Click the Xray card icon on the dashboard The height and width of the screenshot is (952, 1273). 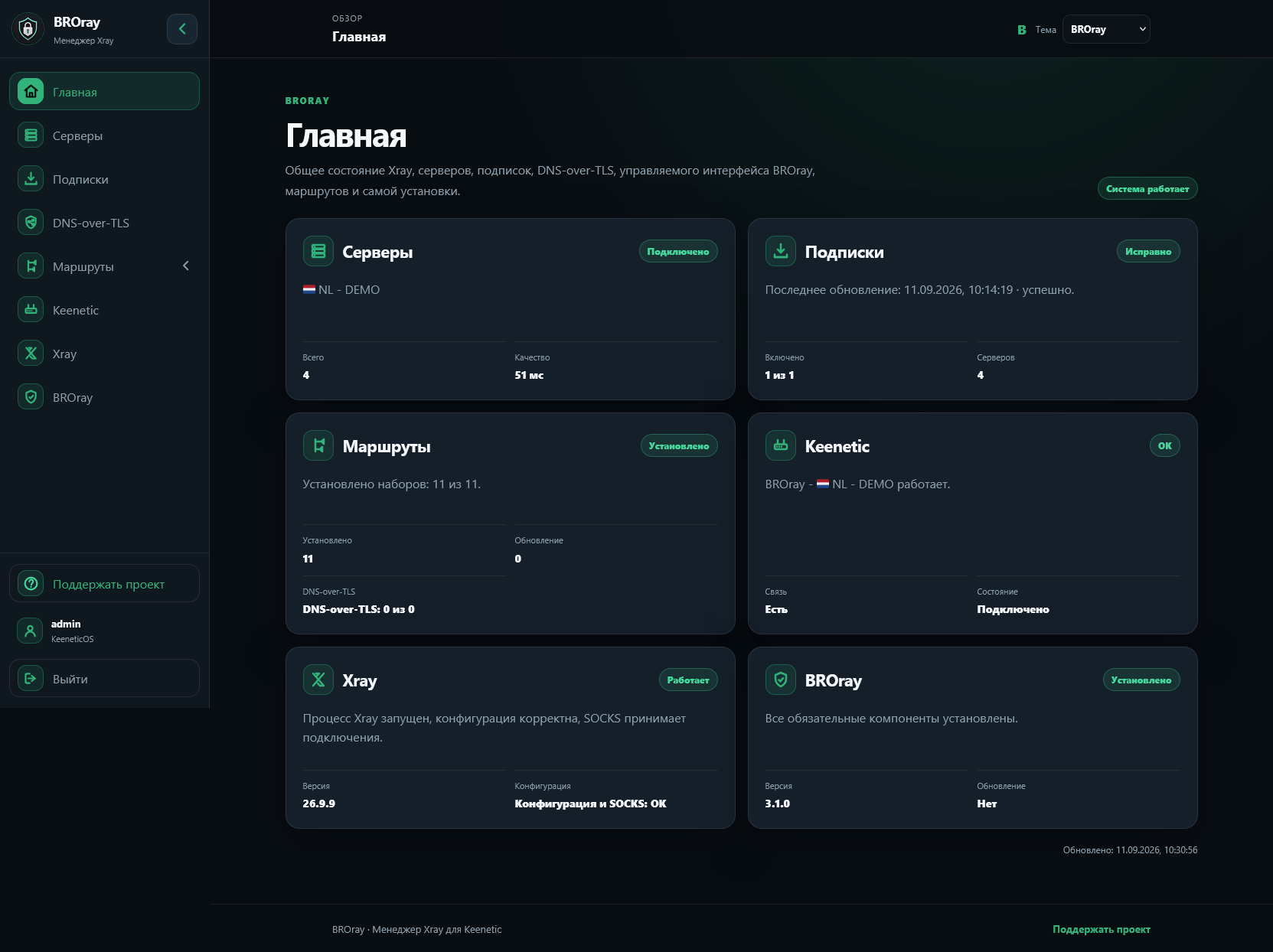[x=318, y=680]
